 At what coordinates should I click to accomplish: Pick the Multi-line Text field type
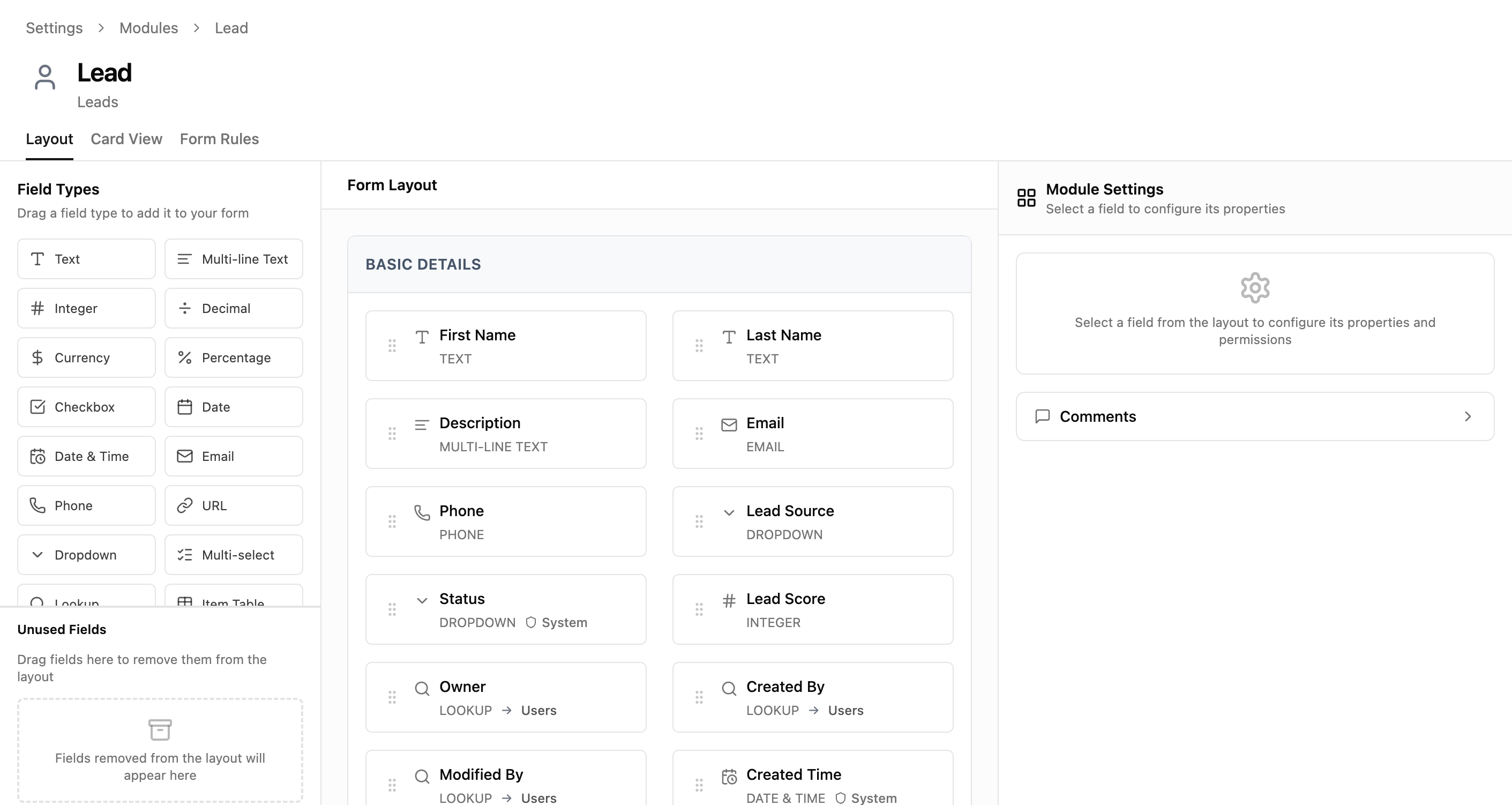click(x=234, y=259)
